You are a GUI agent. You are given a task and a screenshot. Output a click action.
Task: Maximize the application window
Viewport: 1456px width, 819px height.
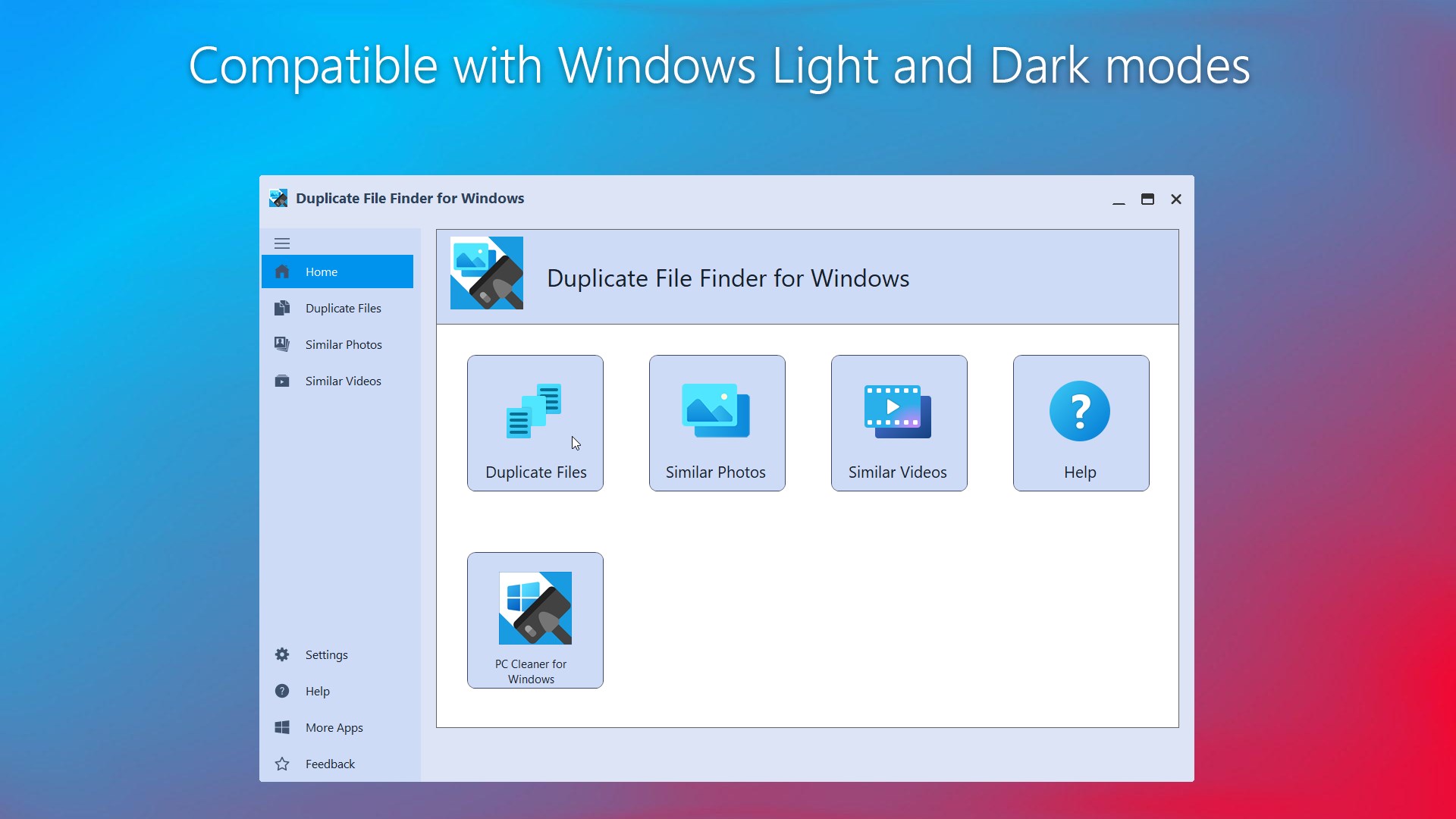(1147, 199)
